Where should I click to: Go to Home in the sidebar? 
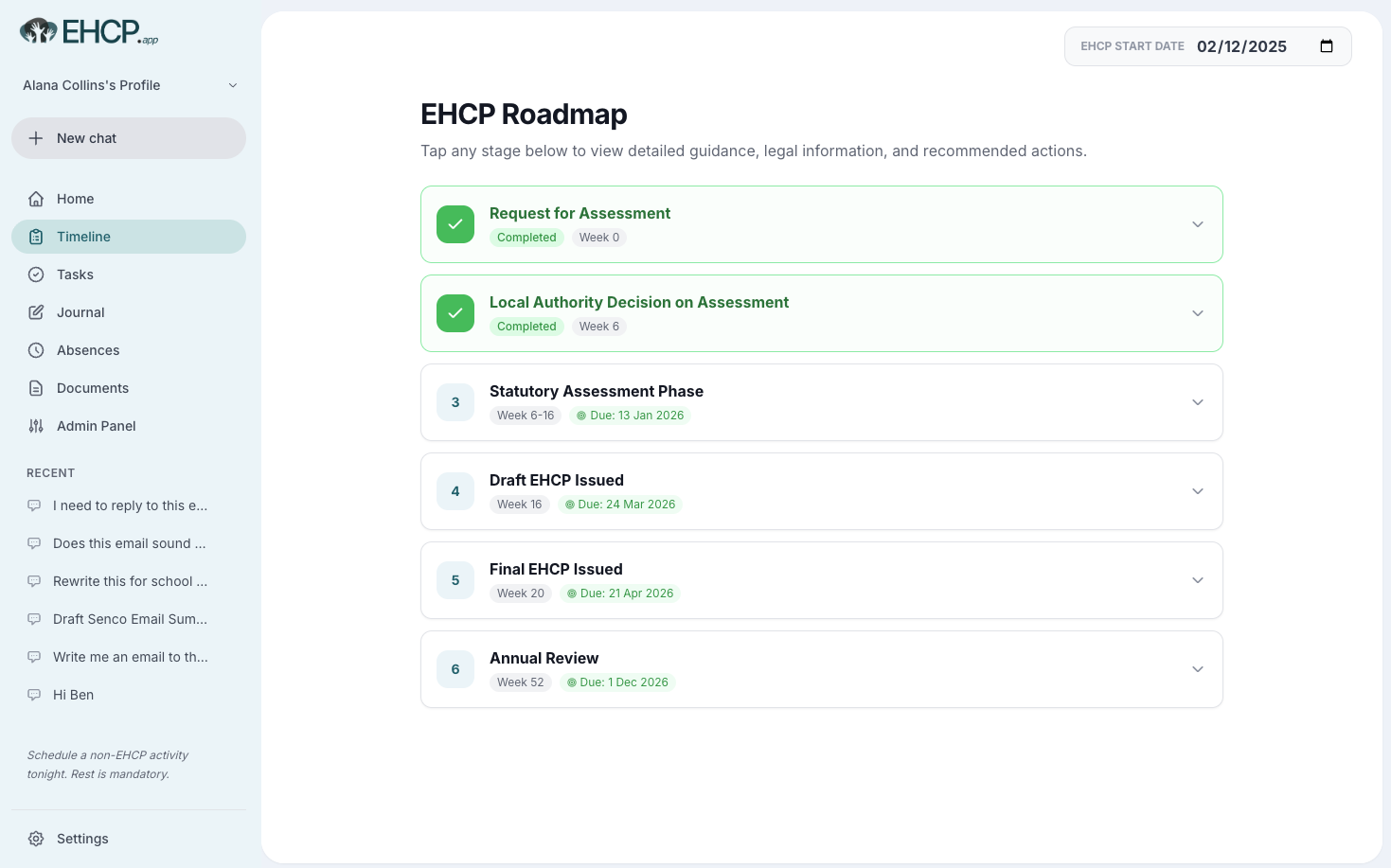tap(129, 199)
